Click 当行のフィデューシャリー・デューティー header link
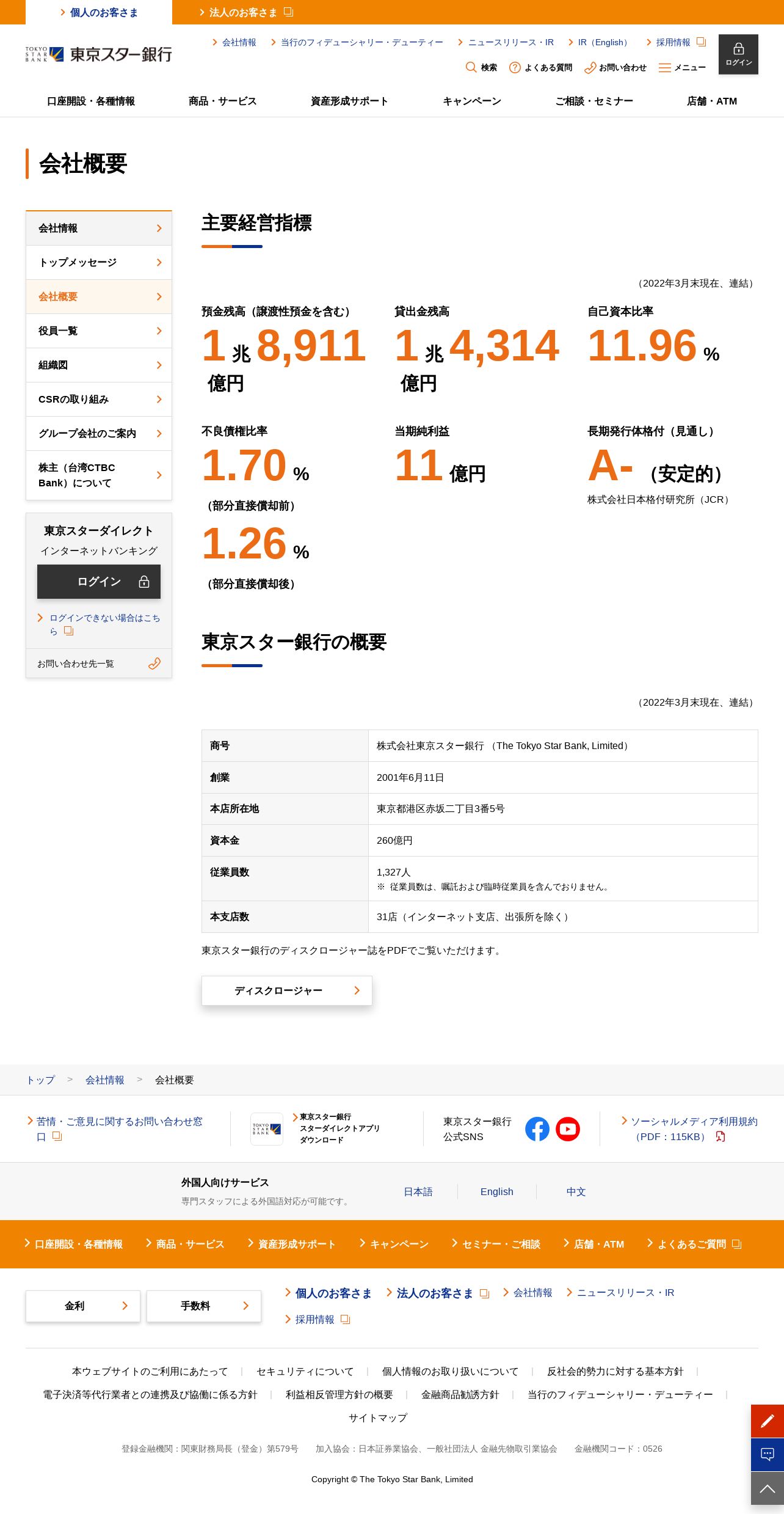Screen dimensions: 784x1514 coord(362,42)
